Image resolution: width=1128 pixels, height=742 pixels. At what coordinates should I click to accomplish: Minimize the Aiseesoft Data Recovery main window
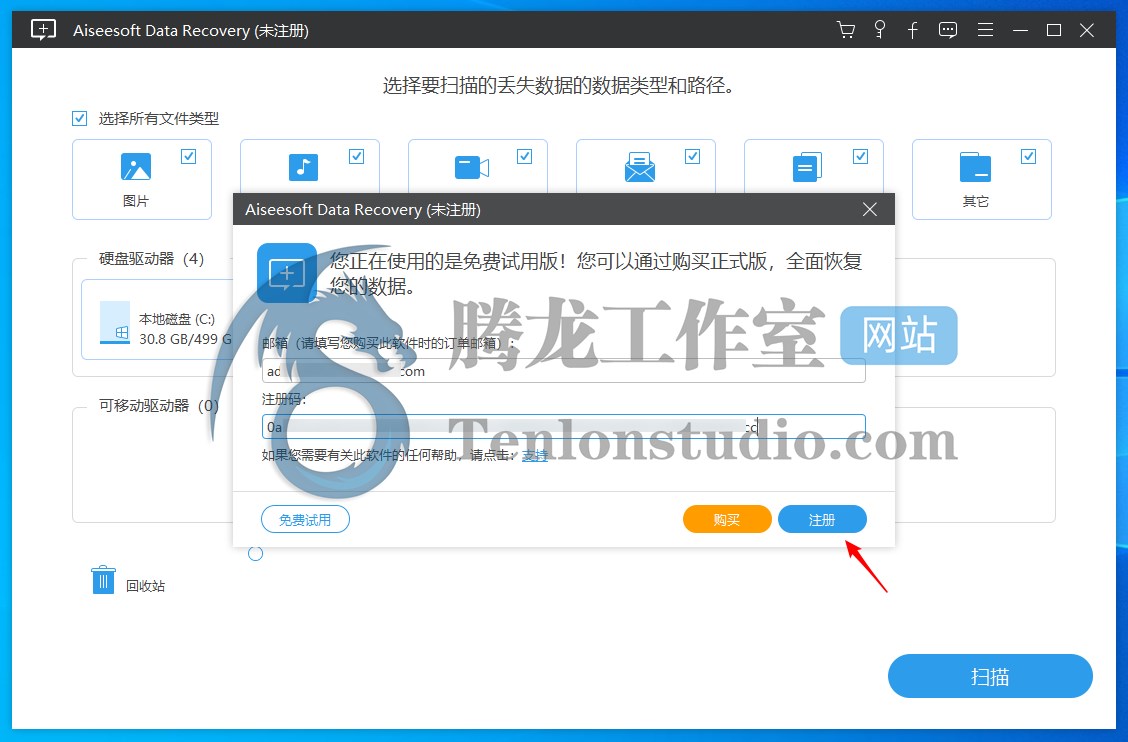[1020, 30]
